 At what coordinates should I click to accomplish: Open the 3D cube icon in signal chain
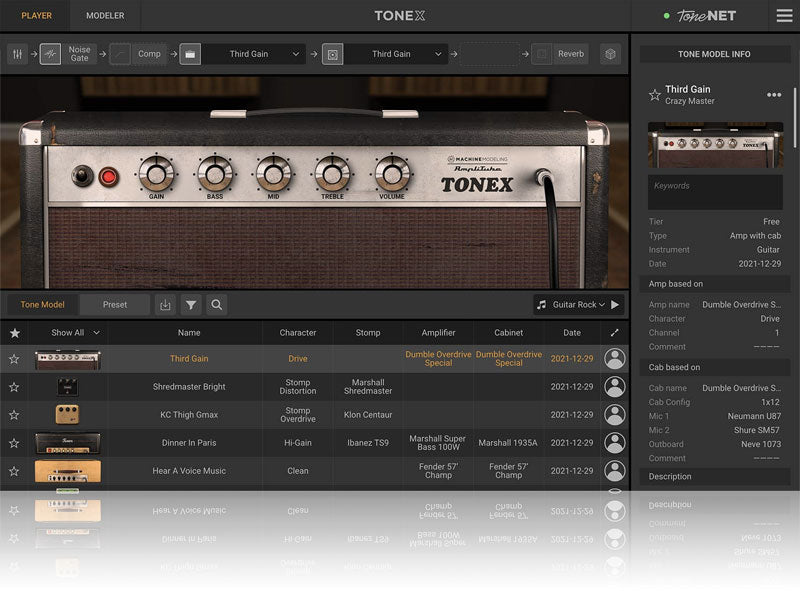[610, 54]
